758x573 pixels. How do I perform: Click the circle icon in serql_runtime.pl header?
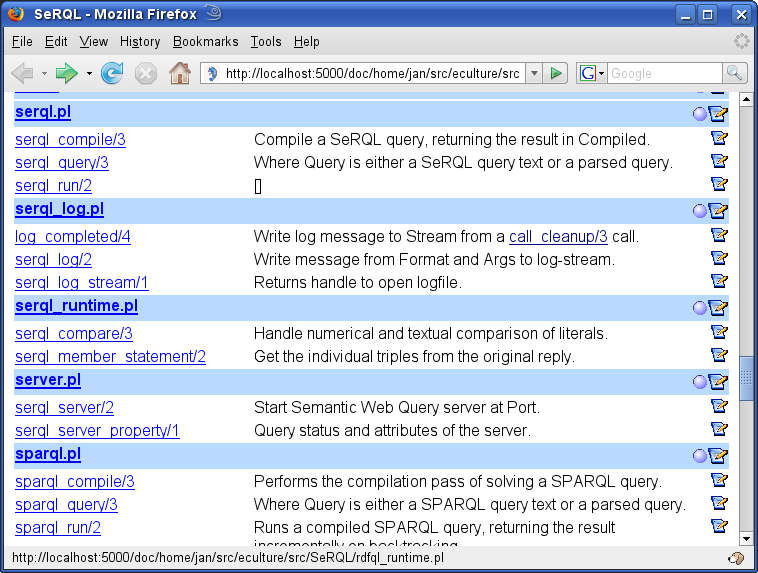tap(700, 308)
